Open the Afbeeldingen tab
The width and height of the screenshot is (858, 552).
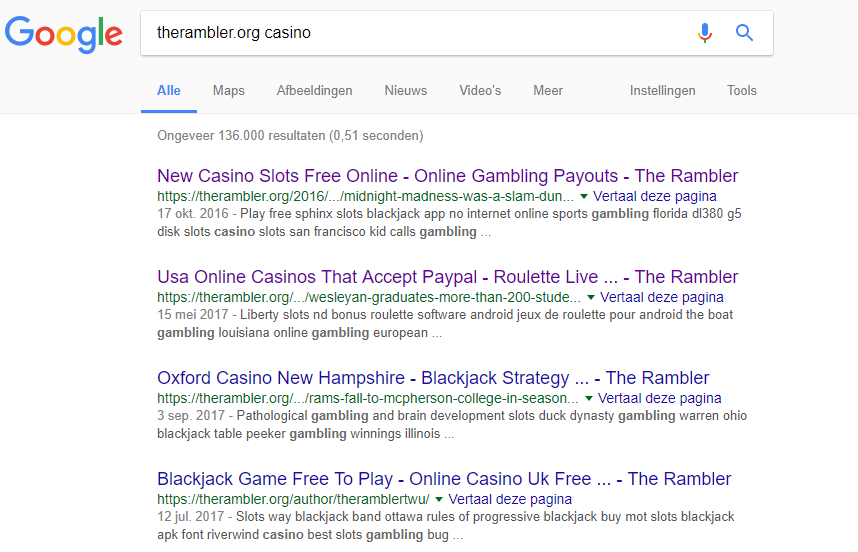[315, 91]
